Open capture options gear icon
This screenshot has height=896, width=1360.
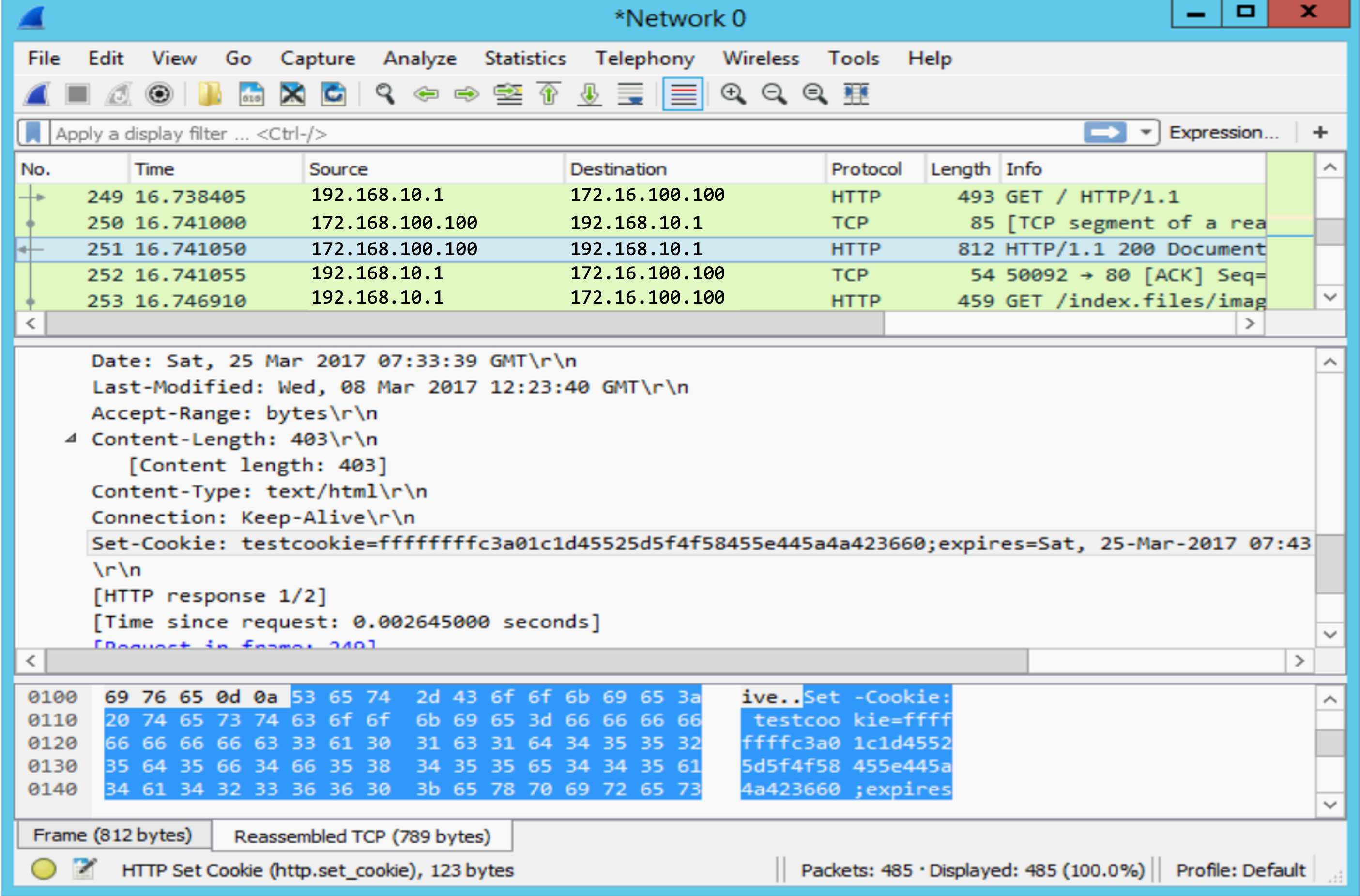tap(159, 94)
